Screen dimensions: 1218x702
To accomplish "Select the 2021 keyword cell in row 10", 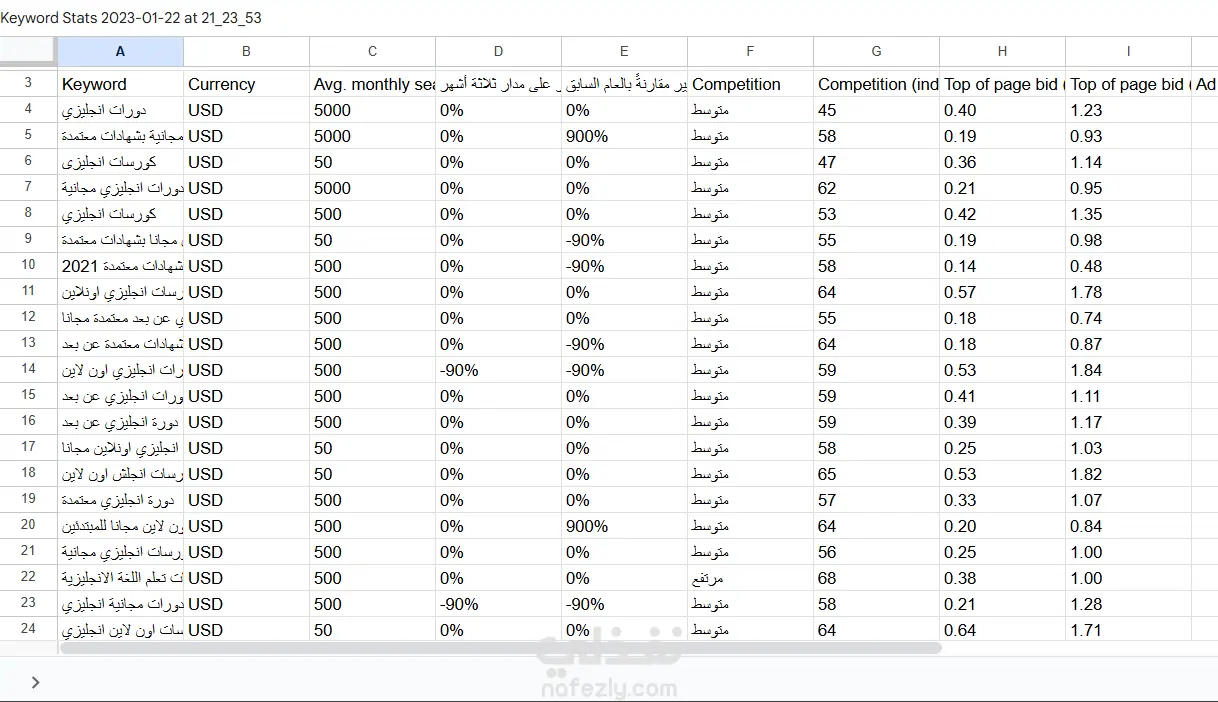I will coord(120,266).
